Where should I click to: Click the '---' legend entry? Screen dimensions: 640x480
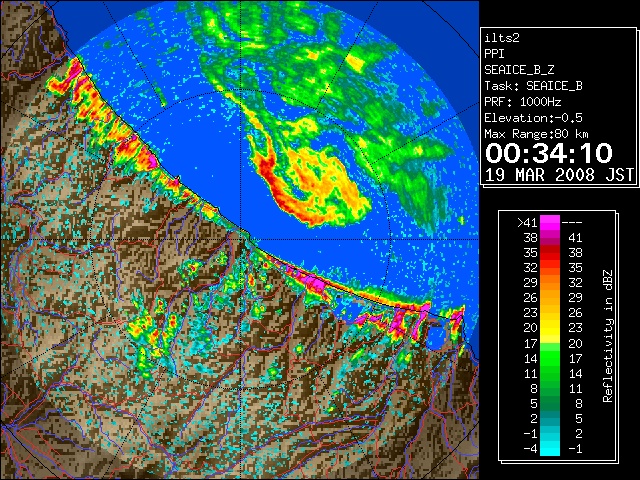tap(572, 223)
